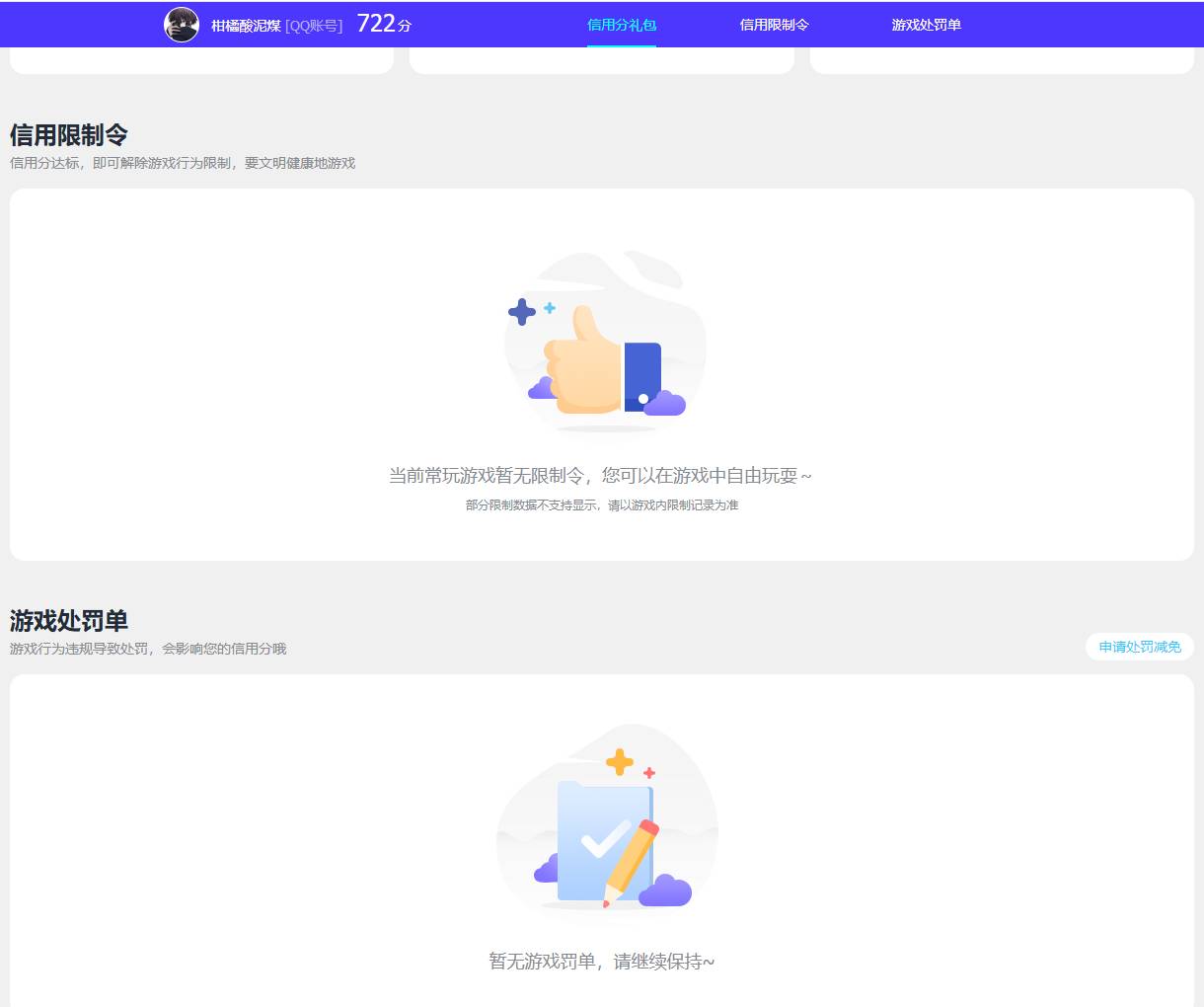
Task: Click the orange plus sparkle above the clipboard
Action: tap(620, 760)
